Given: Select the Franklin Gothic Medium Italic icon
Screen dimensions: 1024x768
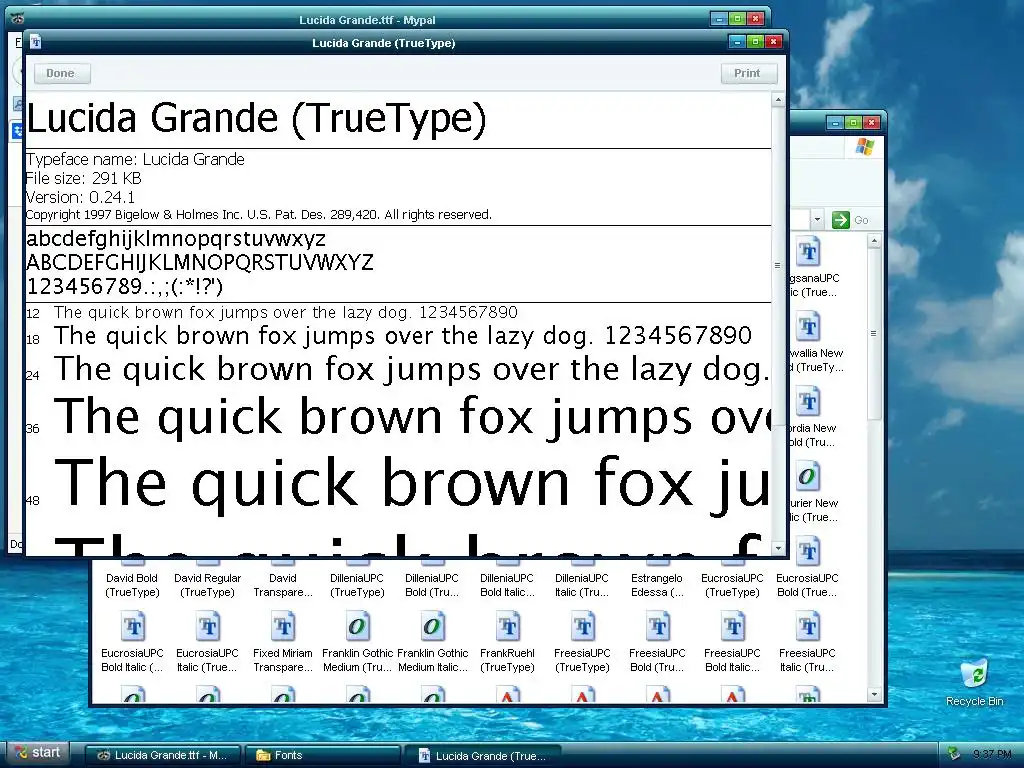Looking at the screenshot, I should coord(432,626).
